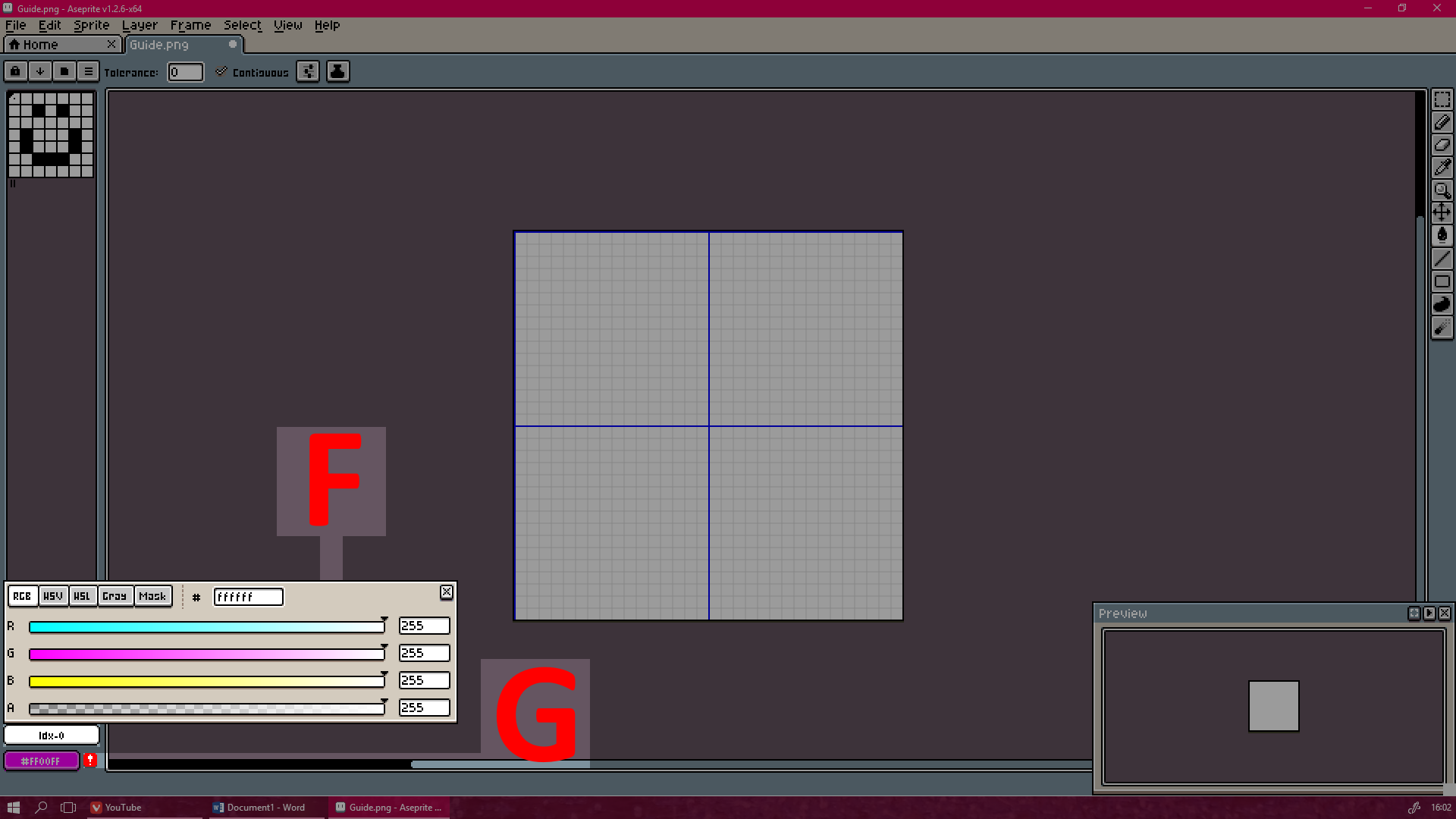This screenshot has width=1456, height=819.
Task: Select the Spray tool
Action: point(1442,328)
